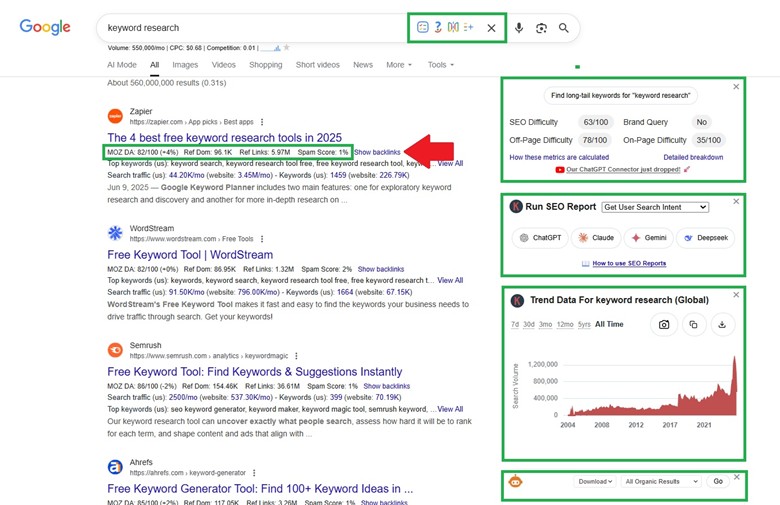Select the 12mo trend time range

pyautogui.click(x=564, y=325)
